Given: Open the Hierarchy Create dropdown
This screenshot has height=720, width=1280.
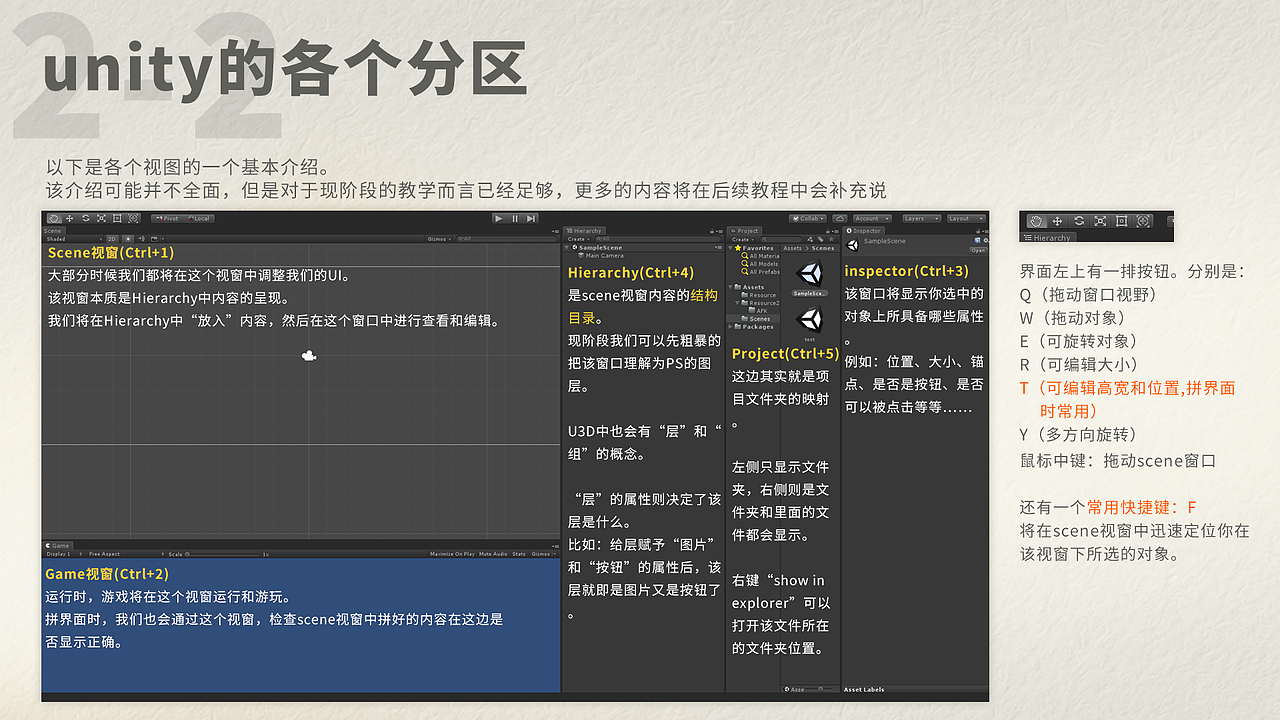Looking at the screenshot, I should (x=578, y=239).
